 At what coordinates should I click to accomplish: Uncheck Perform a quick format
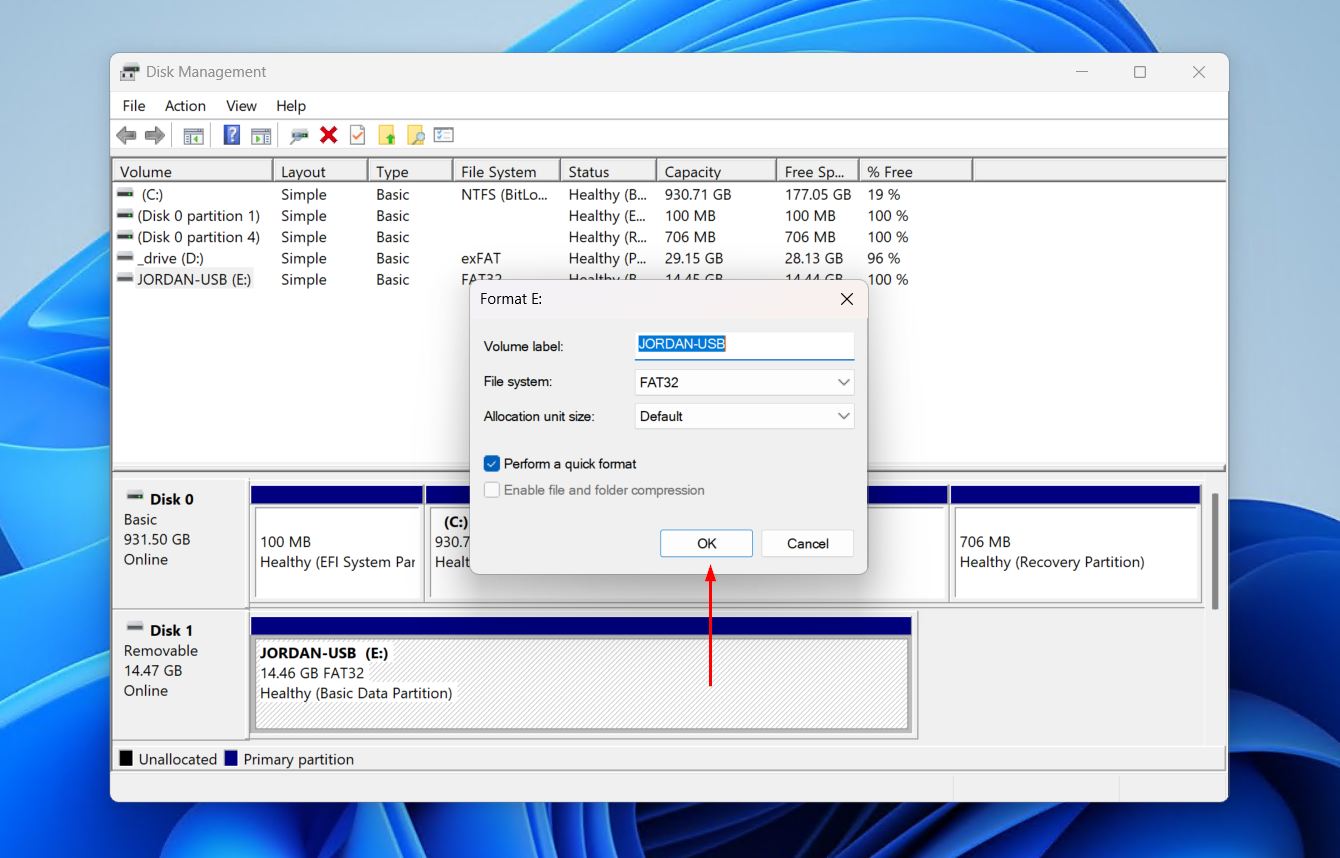tap(491, 463)
